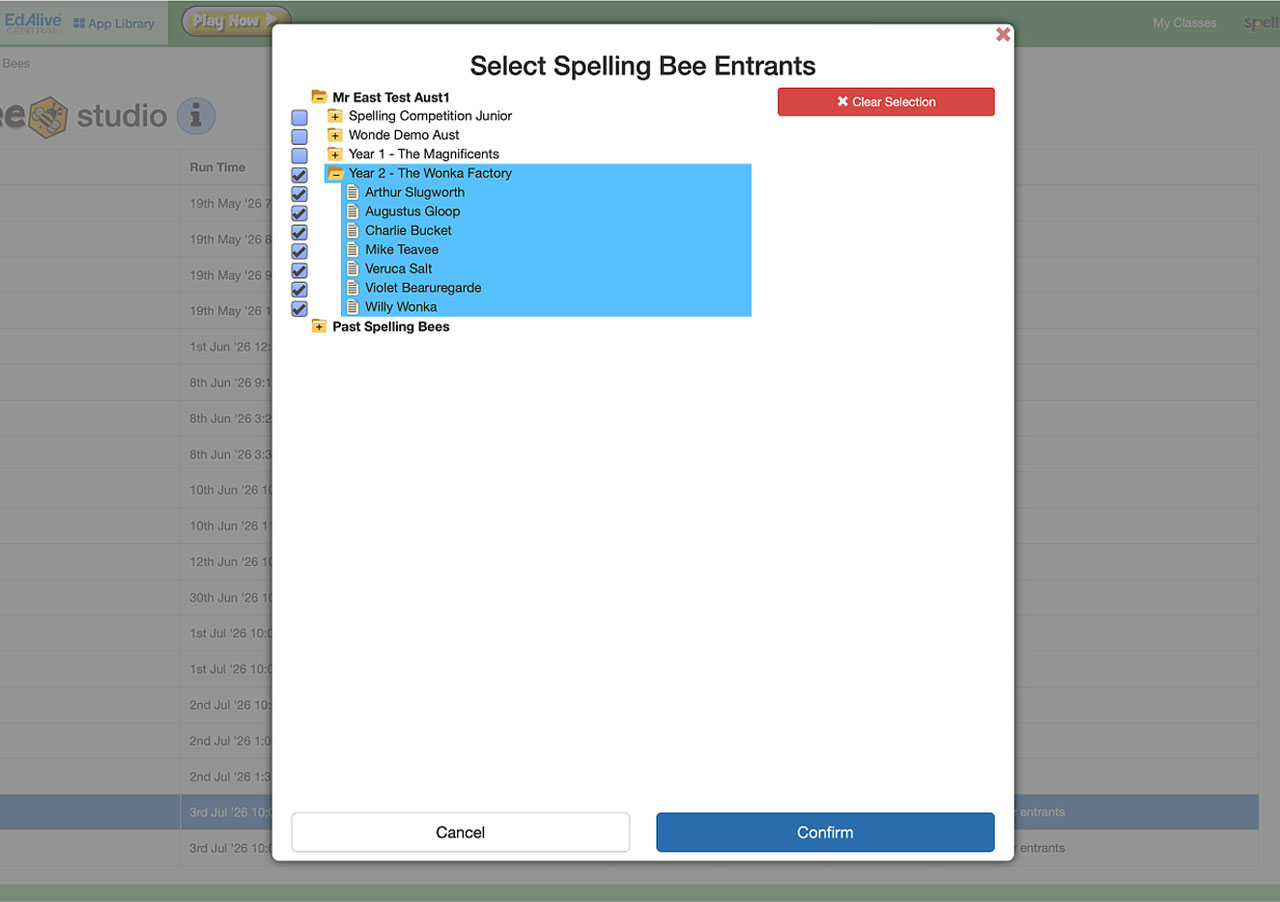This screenshot has height=902, width=1280.
Task: Select the Year 1 - The Magnificents label
Action: (x=424, y=154)
